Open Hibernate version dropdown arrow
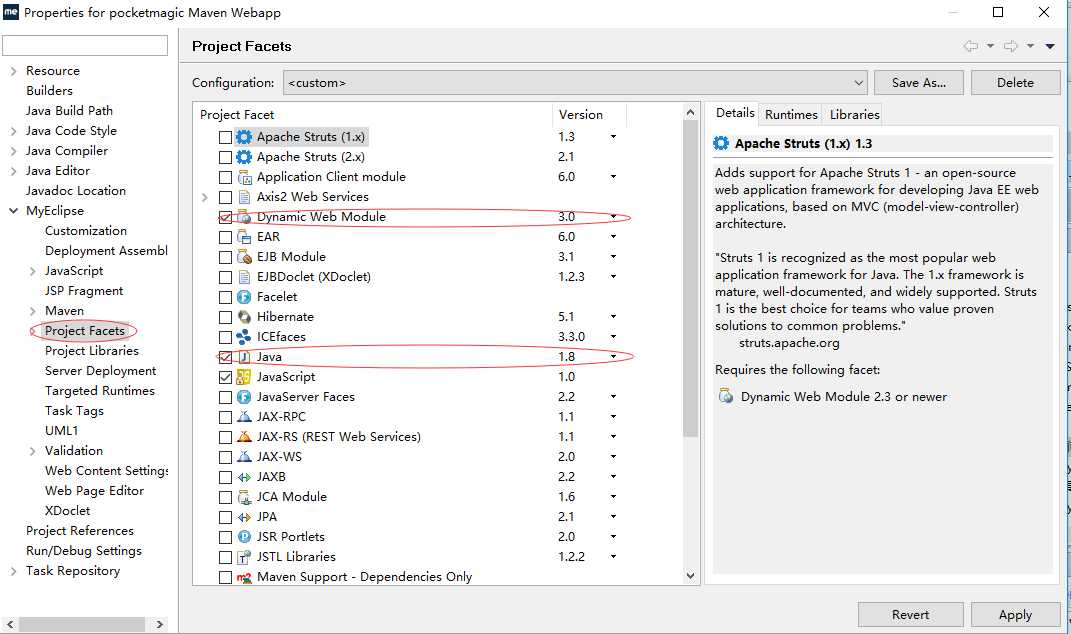1071x634 pixels. pyautogui.click(x=613, y=316)
